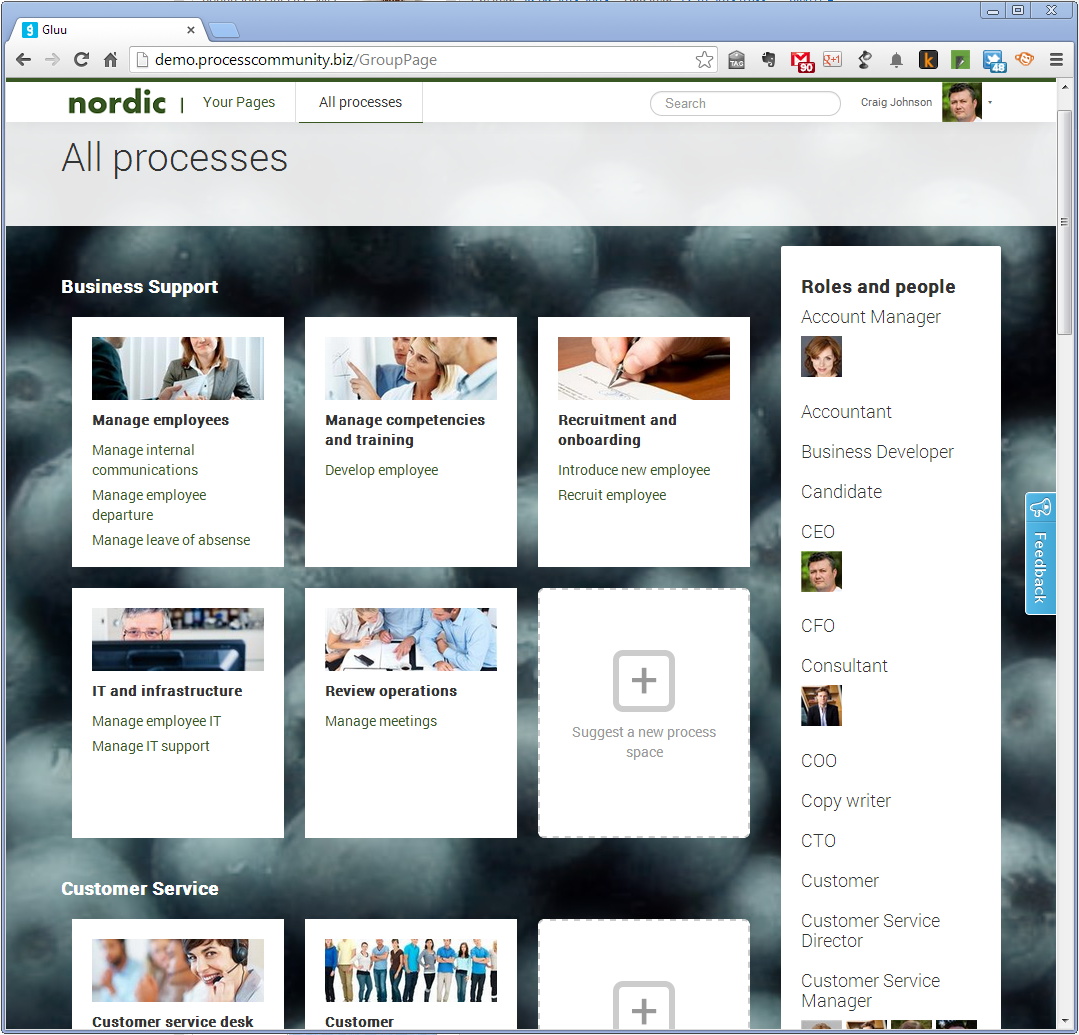This screenshot has width=1079, height=1035.
Task: Select the Customer Service Director role
Action: click(x=870, y=930)
